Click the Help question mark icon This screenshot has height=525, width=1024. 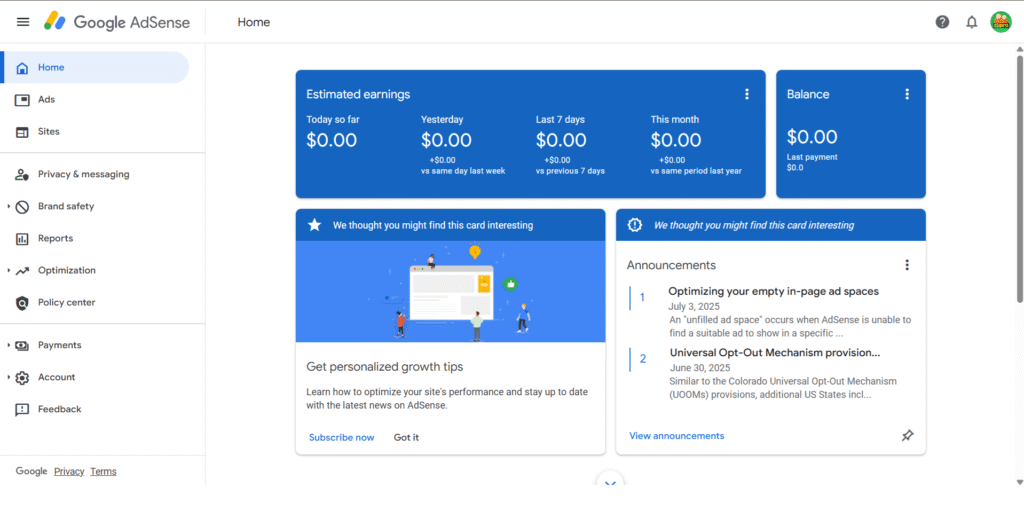pos(942,22)
